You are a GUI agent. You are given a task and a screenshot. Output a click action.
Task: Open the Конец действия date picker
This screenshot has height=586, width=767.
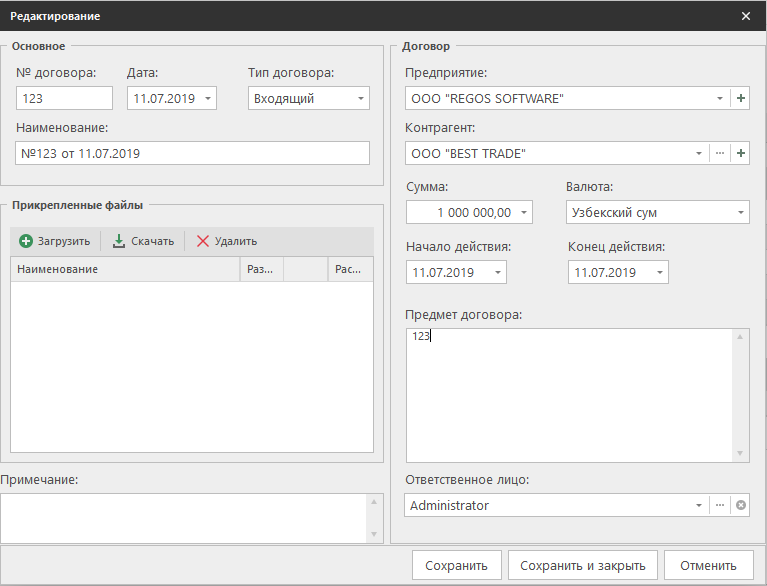(659, 272)
